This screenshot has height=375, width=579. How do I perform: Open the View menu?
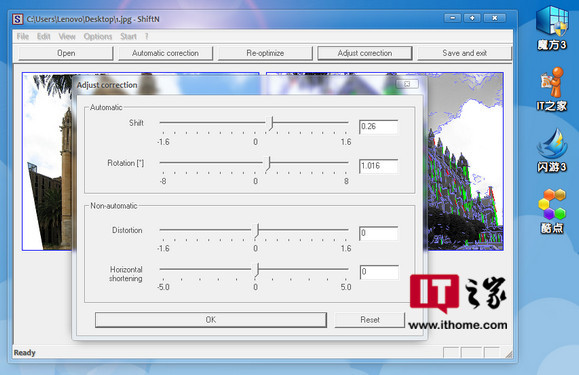pyautogui.click(x=67, y=37)
